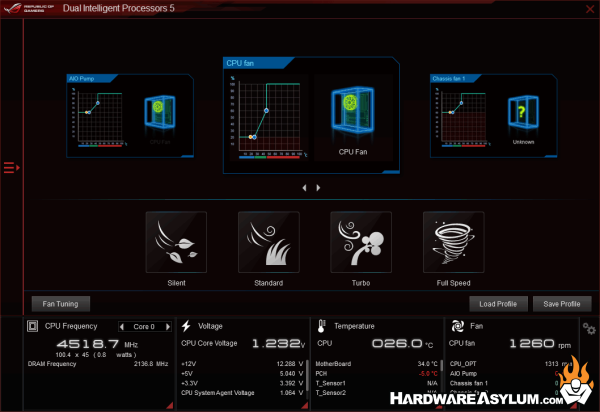Viewport: 600px width, 412px height.
Task: Click the CPU Fan case image
Action: click(352, 110)
